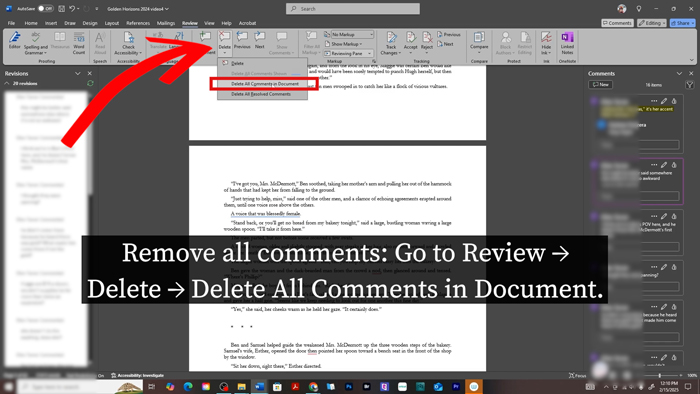The image size is (700, 394).
Task: Go to Next comment
Action: tap(259, 40)
